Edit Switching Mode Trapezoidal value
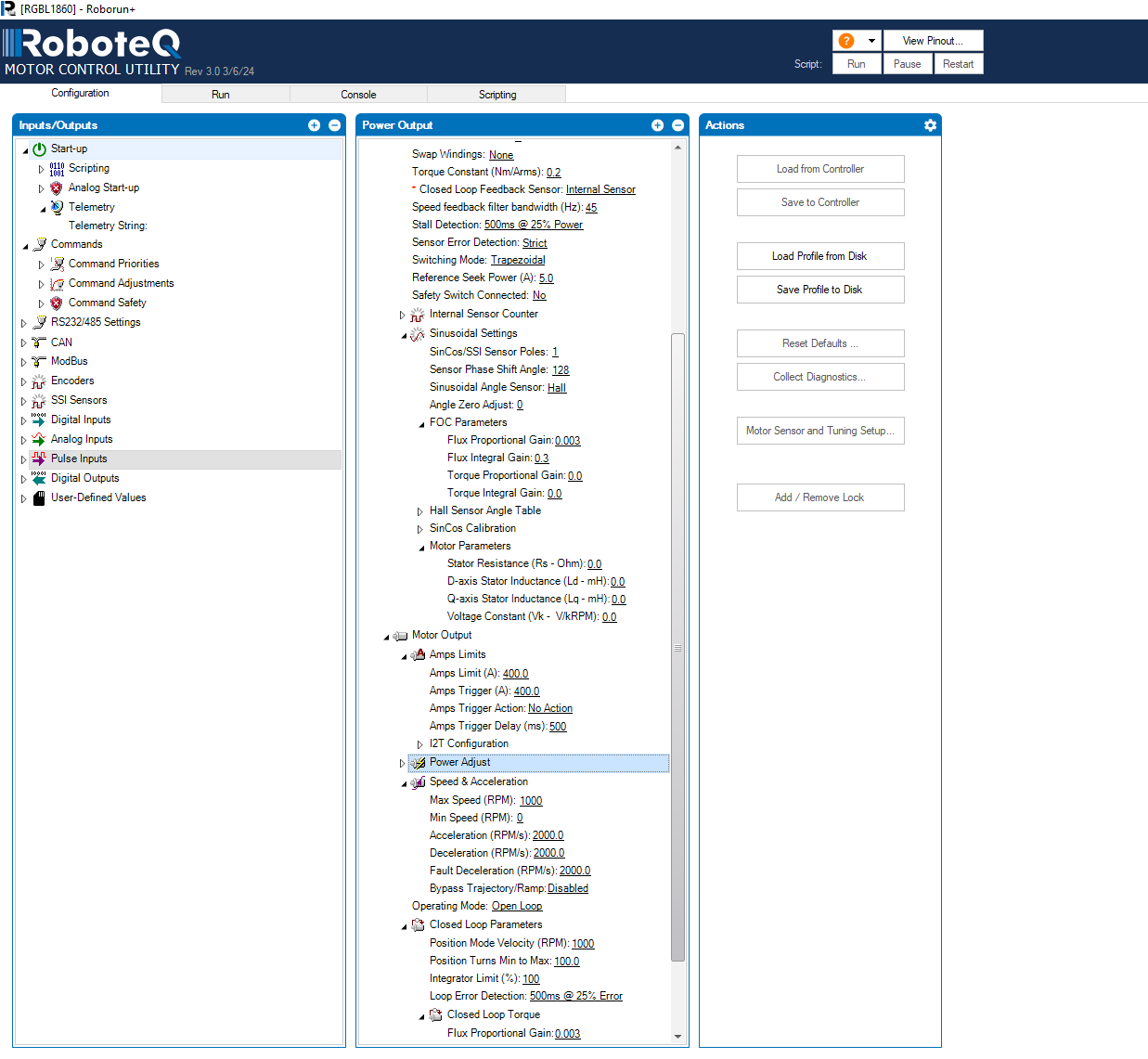Viewport: 1148px width, 1059px height. point(518,261)
